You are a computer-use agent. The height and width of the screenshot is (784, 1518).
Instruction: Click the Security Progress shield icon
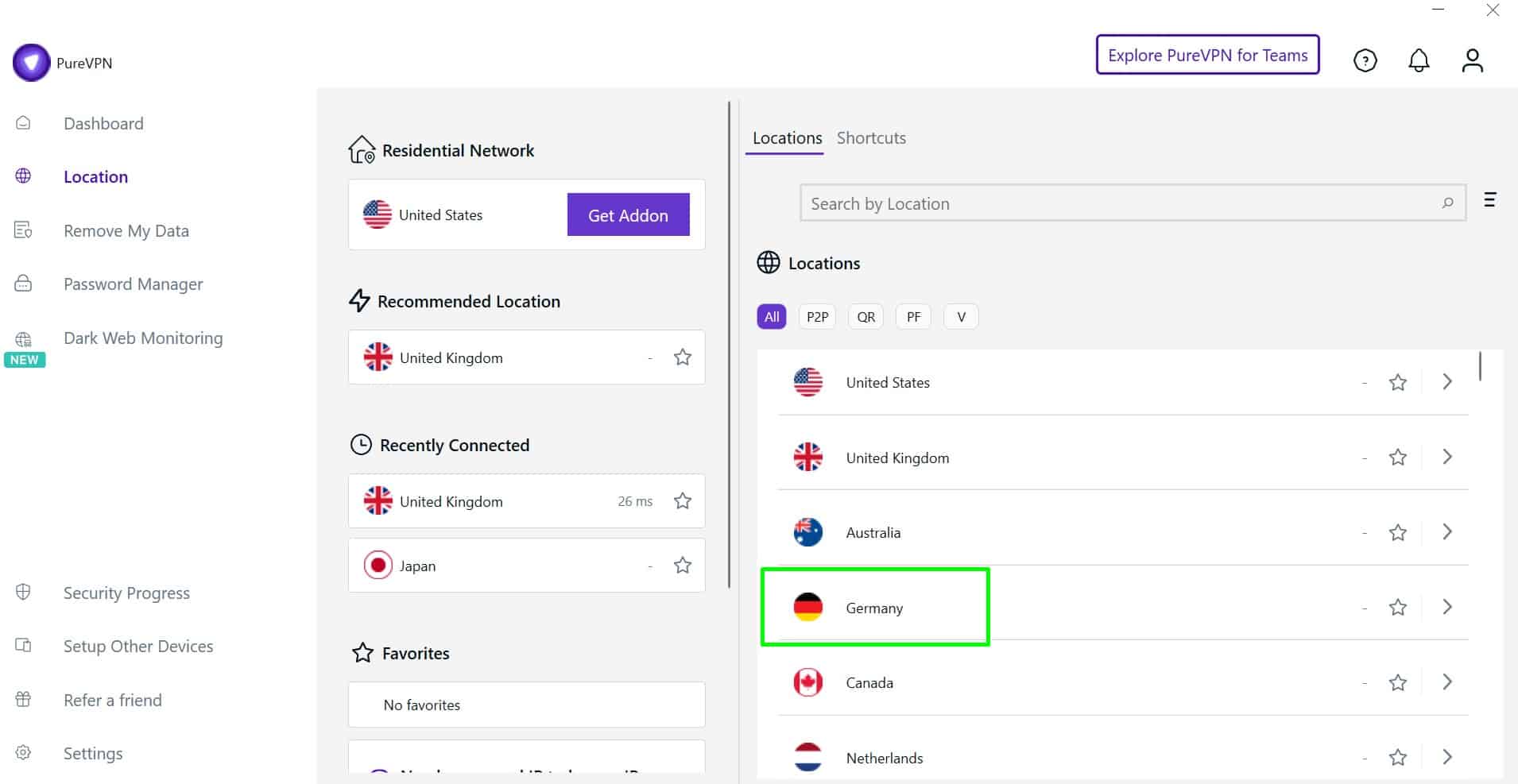tap(23, 593)
